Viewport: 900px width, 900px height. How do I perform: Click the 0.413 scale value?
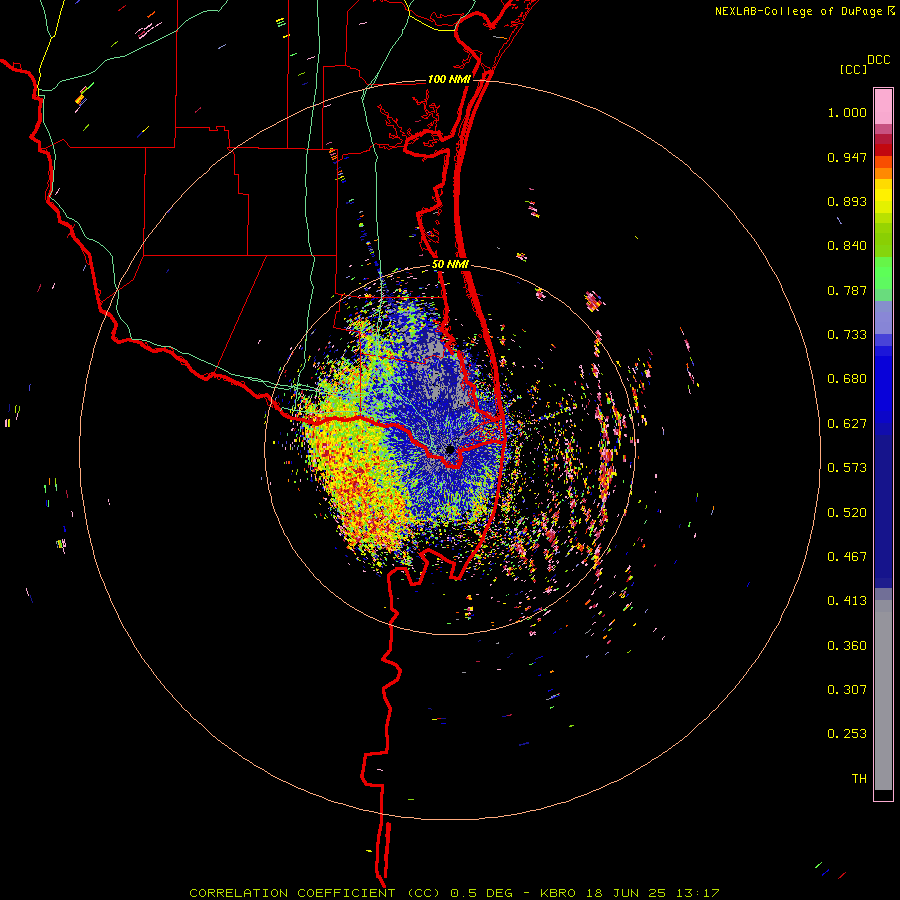point(847,601)
